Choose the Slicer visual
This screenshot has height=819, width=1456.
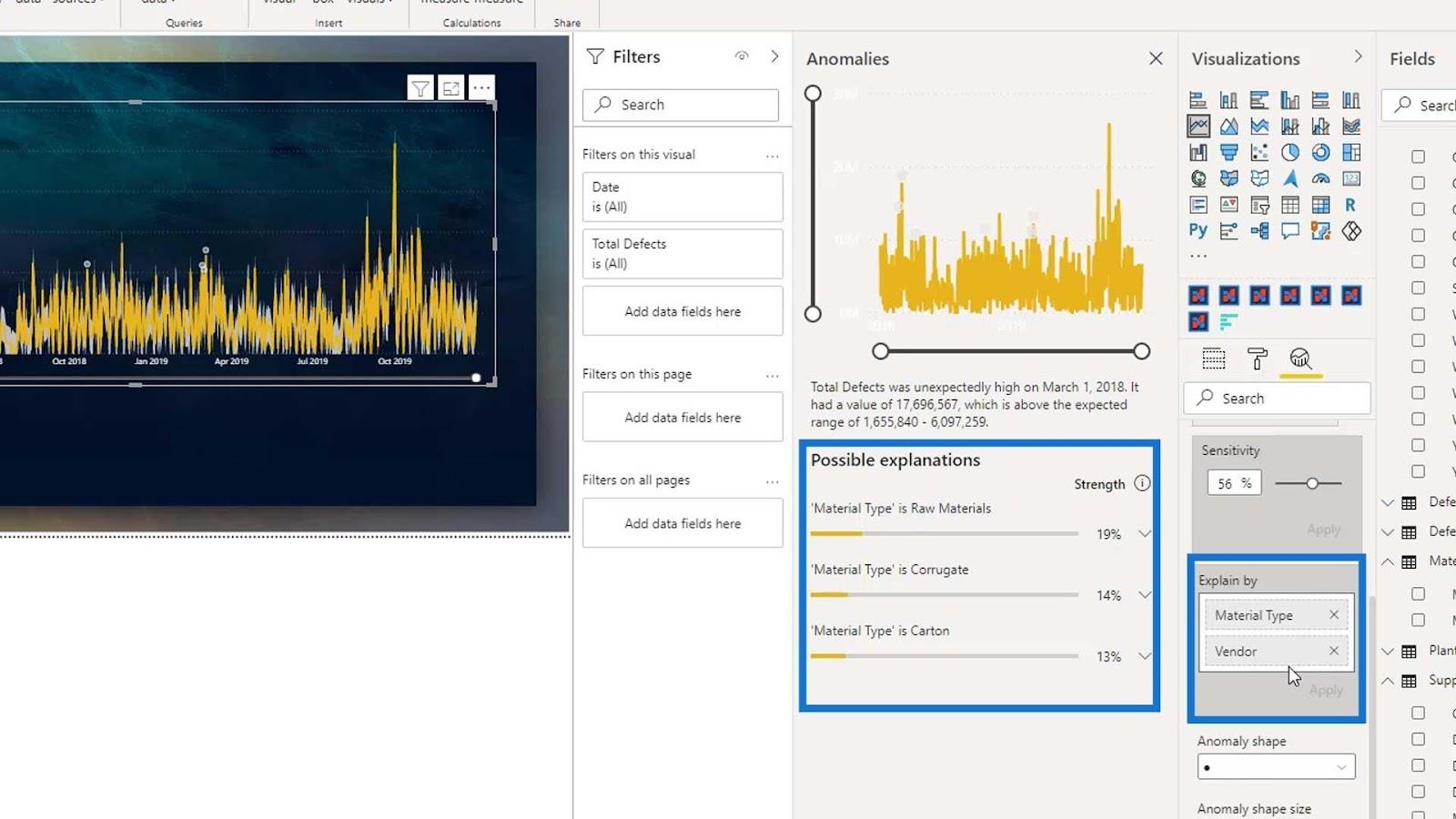pyautogui.click(x=1259, y=206)
